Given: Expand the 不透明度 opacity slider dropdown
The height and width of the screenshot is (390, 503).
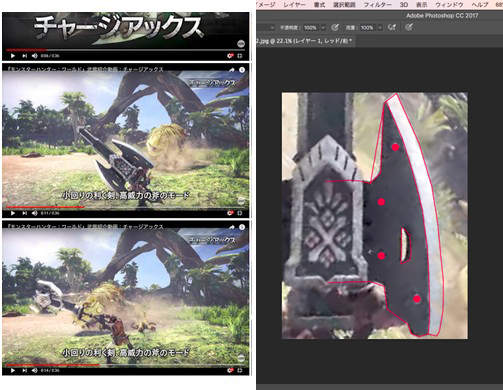Looking at the screenshot, I should tap(323, 28).
